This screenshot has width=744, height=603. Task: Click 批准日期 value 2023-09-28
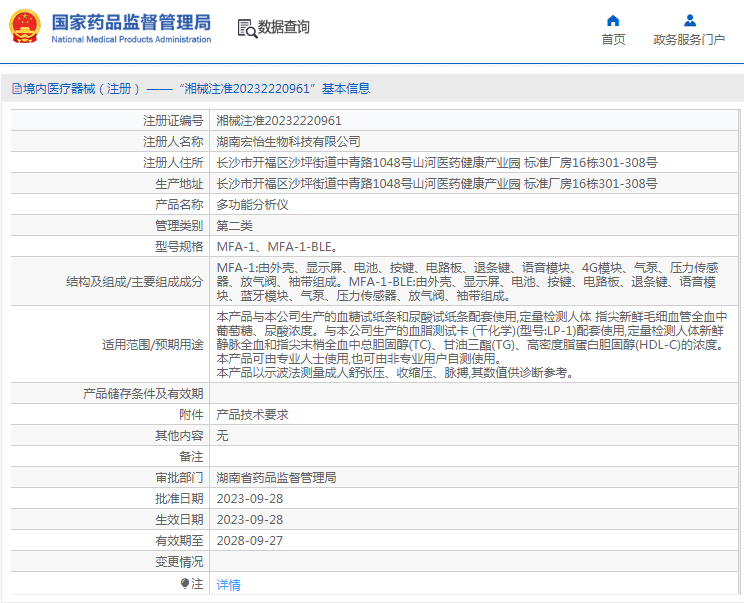point(250,499)
